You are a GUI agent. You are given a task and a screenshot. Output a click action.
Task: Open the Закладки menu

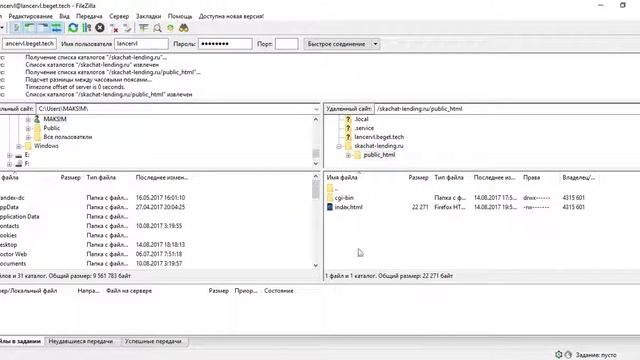149,16
